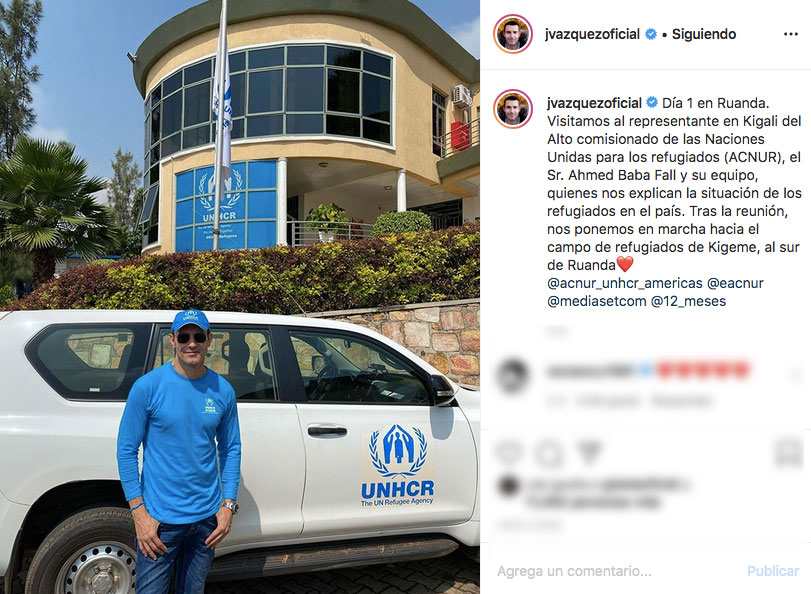Click the post photo of UNHCR vehicle
The image size is (811, 594).
(239, 297)
